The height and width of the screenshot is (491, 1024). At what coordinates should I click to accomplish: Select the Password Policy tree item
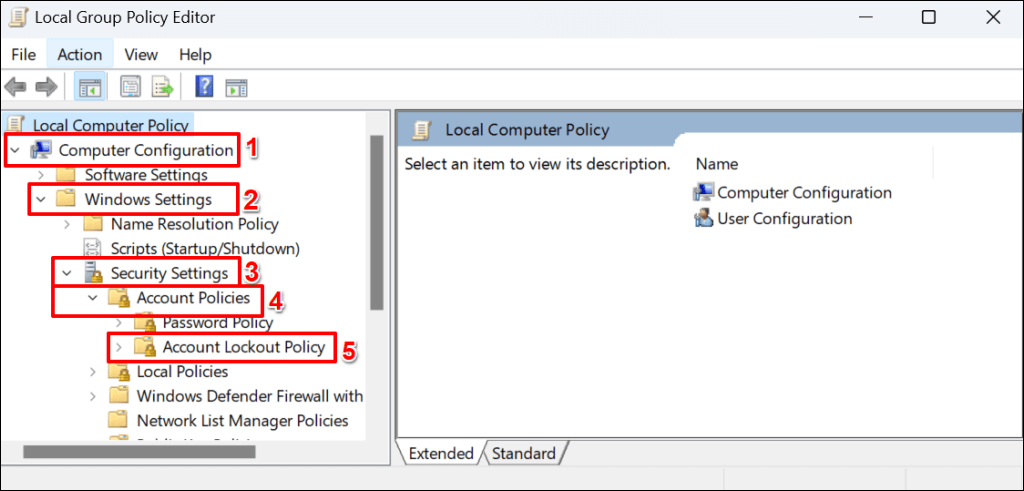coord(217,323)
